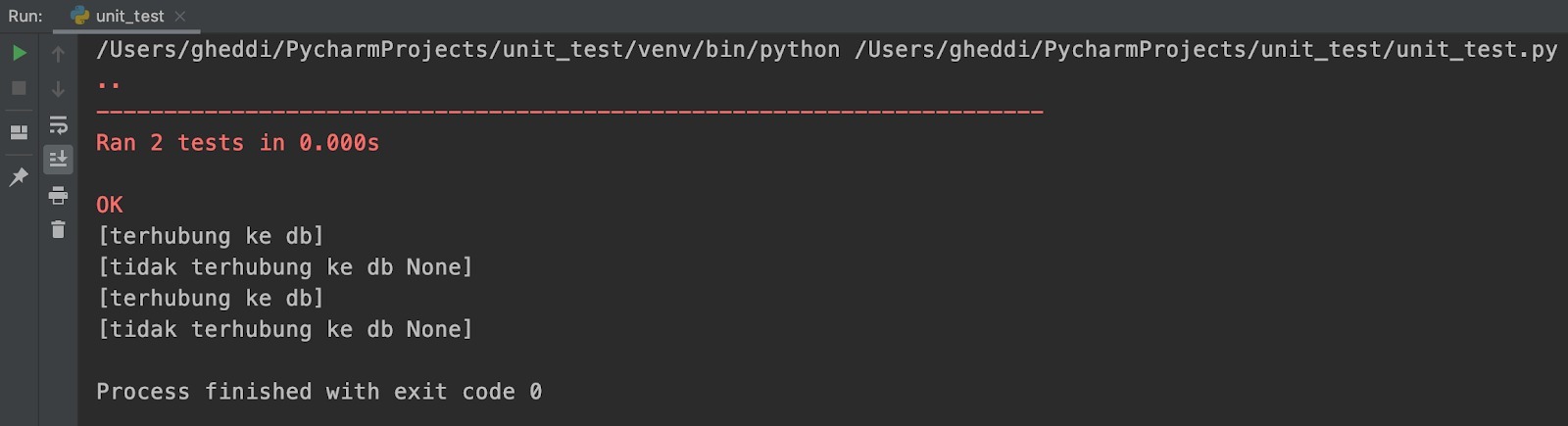Click the first '[terhubung ke db]' output line
This screenshot has height=426, width=1568.
pos(210,236)
